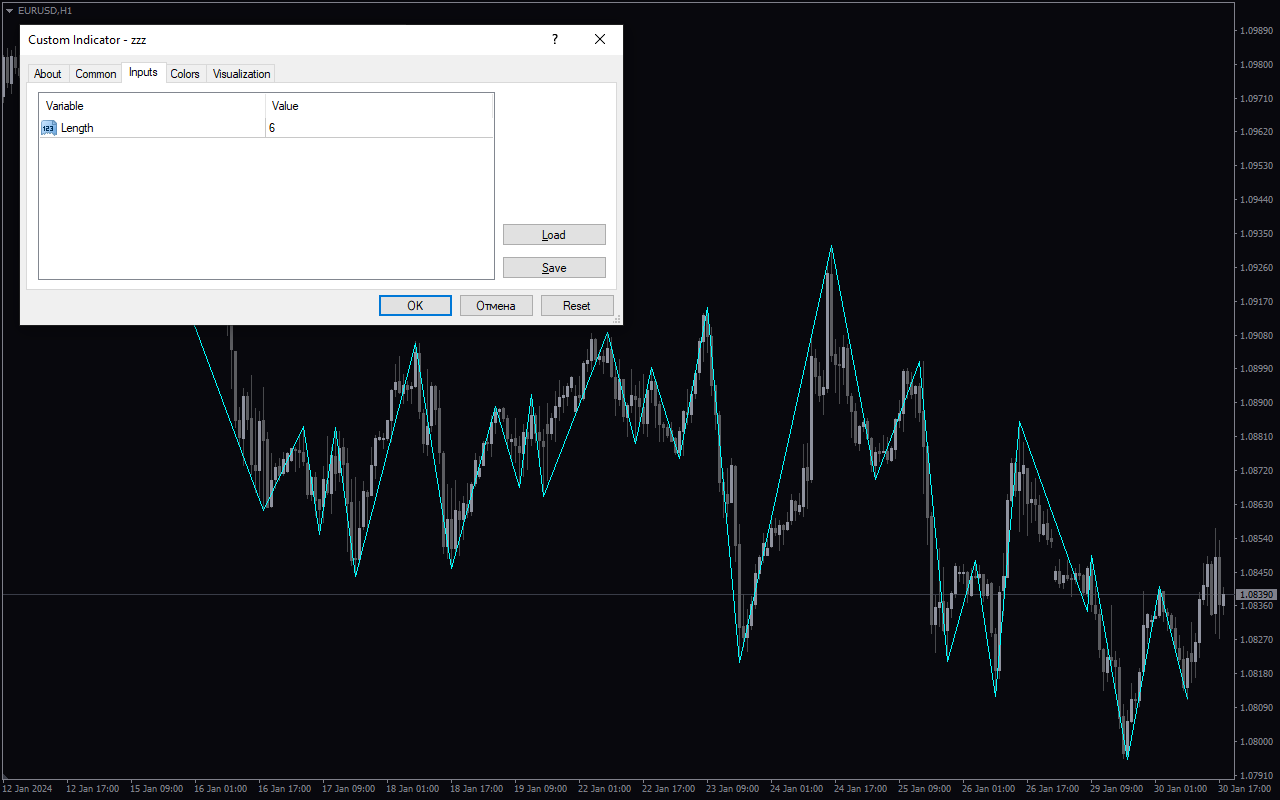This screenshot has width=1280, height=800.
Task: Click the 1.09350 price scale label
Action: pos(1256,234)
